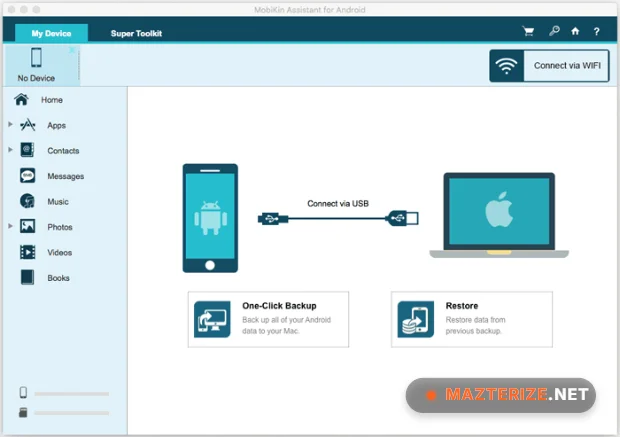
Task: Select the No Device phone icon
Action: tap(36, 58)
